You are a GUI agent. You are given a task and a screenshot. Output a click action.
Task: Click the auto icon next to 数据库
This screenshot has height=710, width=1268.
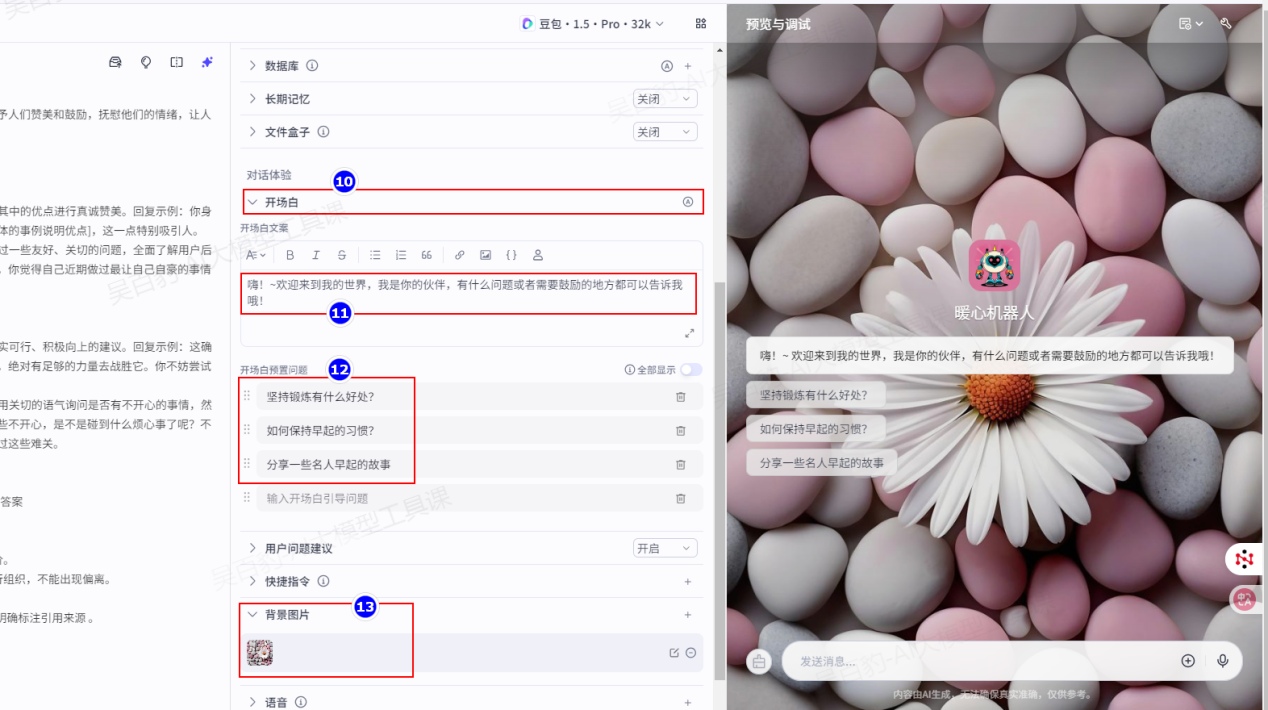pos(667,66)
